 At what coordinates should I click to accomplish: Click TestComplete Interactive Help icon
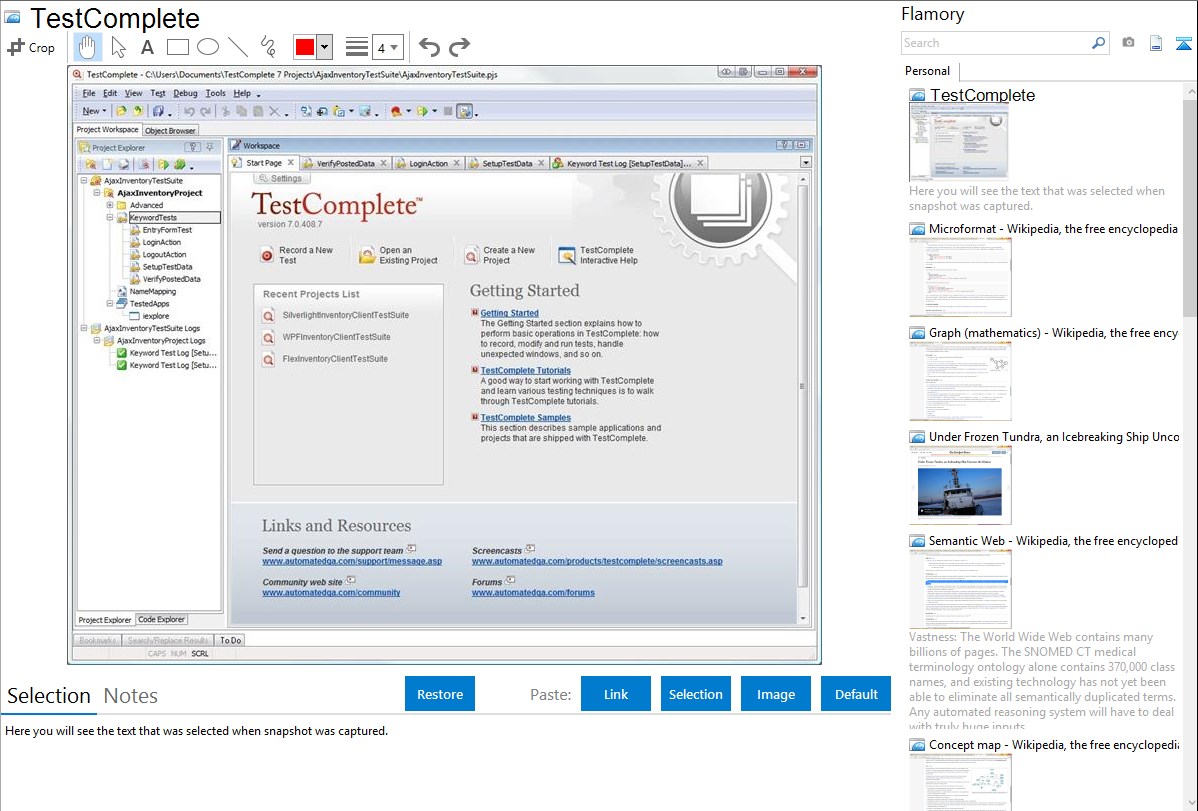coord(566,255)
